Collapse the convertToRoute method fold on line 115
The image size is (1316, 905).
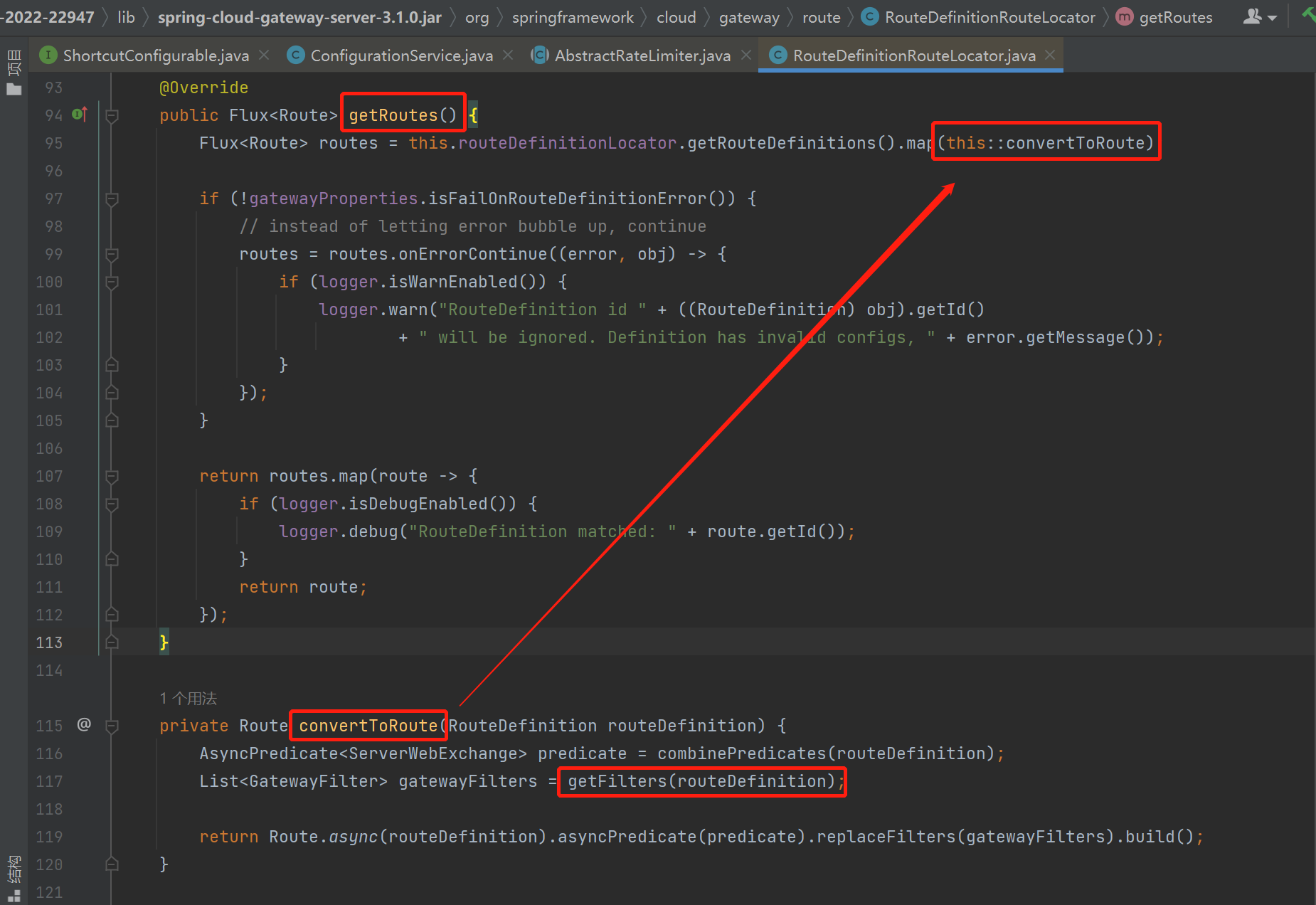[112, 726]
